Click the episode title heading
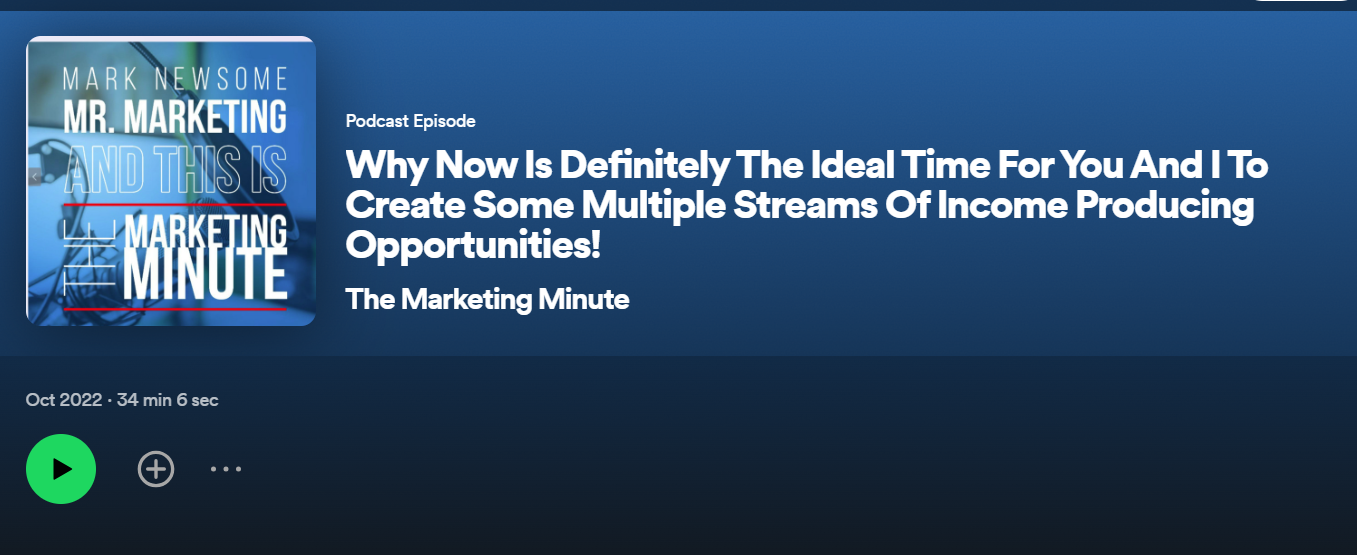Screen dimensions: 1357x555 (x=806, y=204)
